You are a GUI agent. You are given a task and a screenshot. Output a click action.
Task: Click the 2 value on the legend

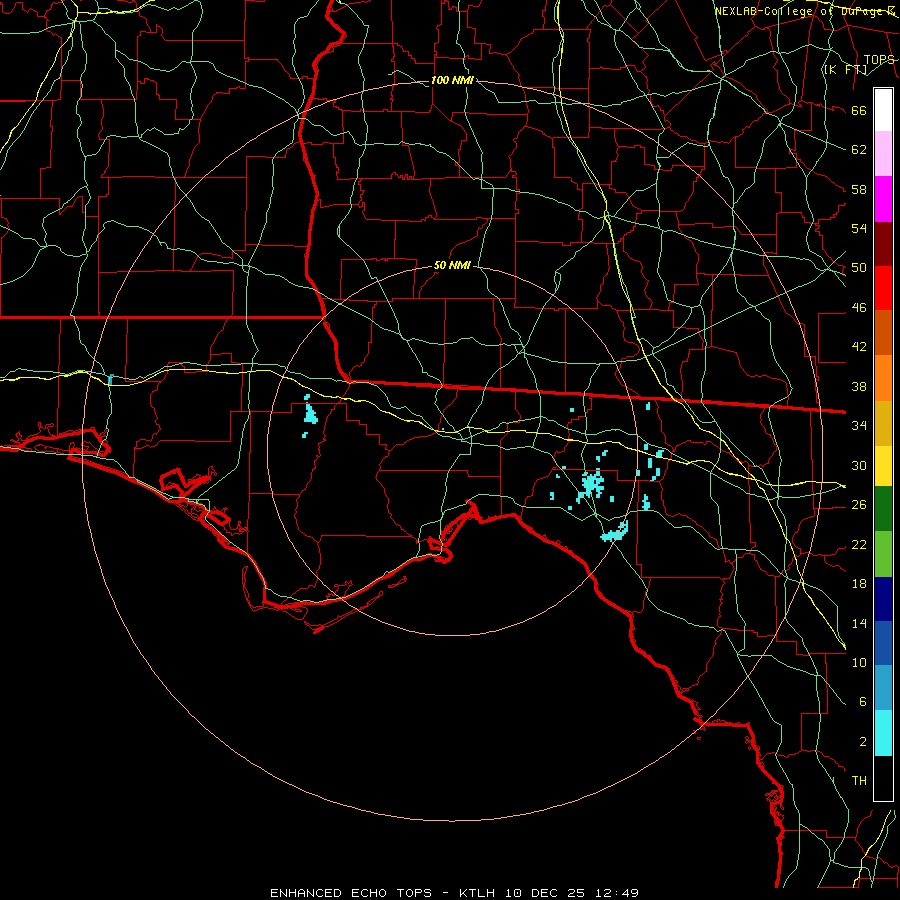point(862,742)
